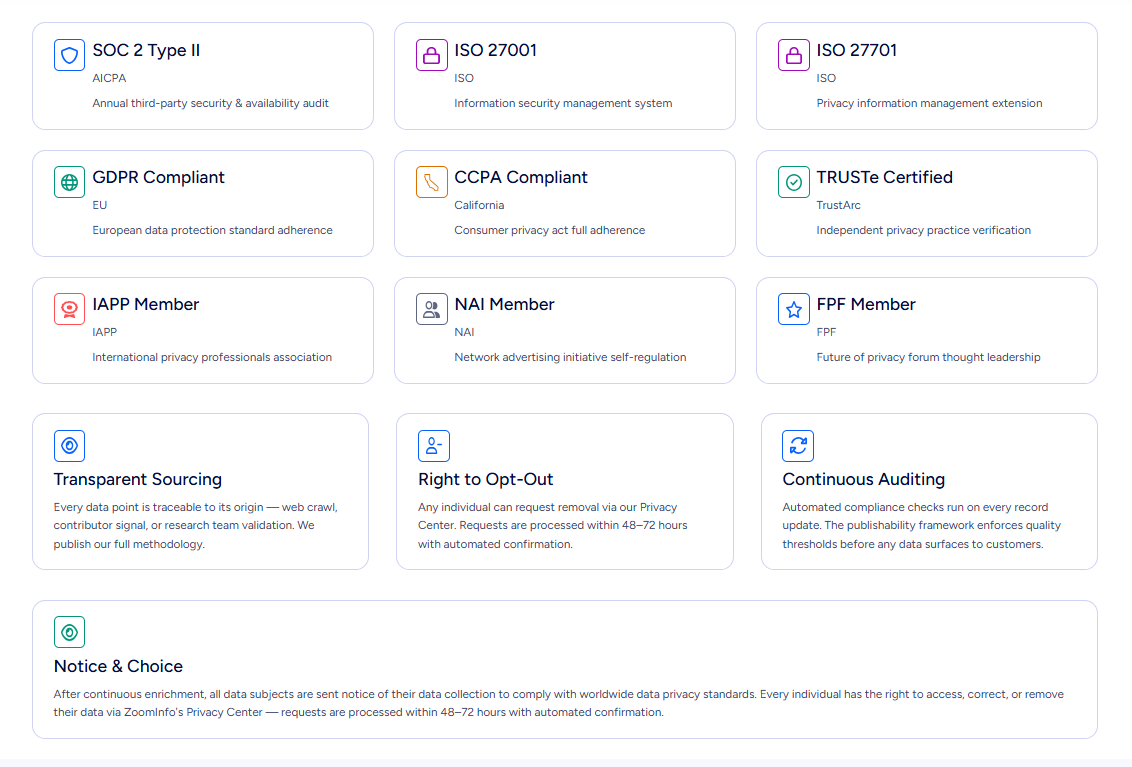Click the Transparent Sourcing eye icon
The height and width of the screenshot is (767, 1132).
[69, 446]
